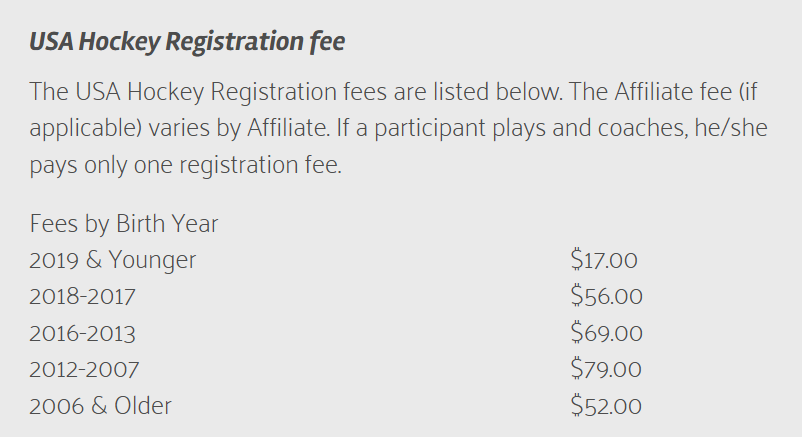Select the "Fees by Birth Year" label
Image resolution: width=802 pixels, height=442 pixels.
pyautogui.click(x=124, y=224)
